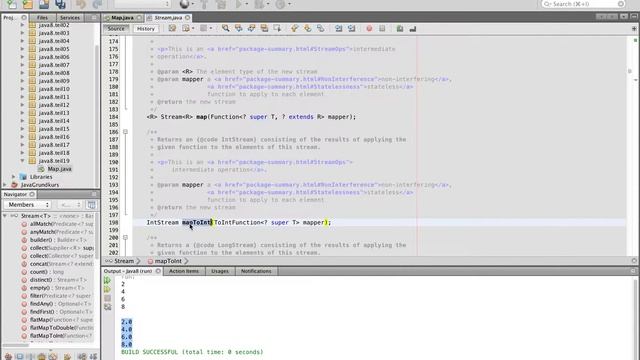Click the Find Next Occurrence icon
Screen dimensions: 640x360
(251, 28)
